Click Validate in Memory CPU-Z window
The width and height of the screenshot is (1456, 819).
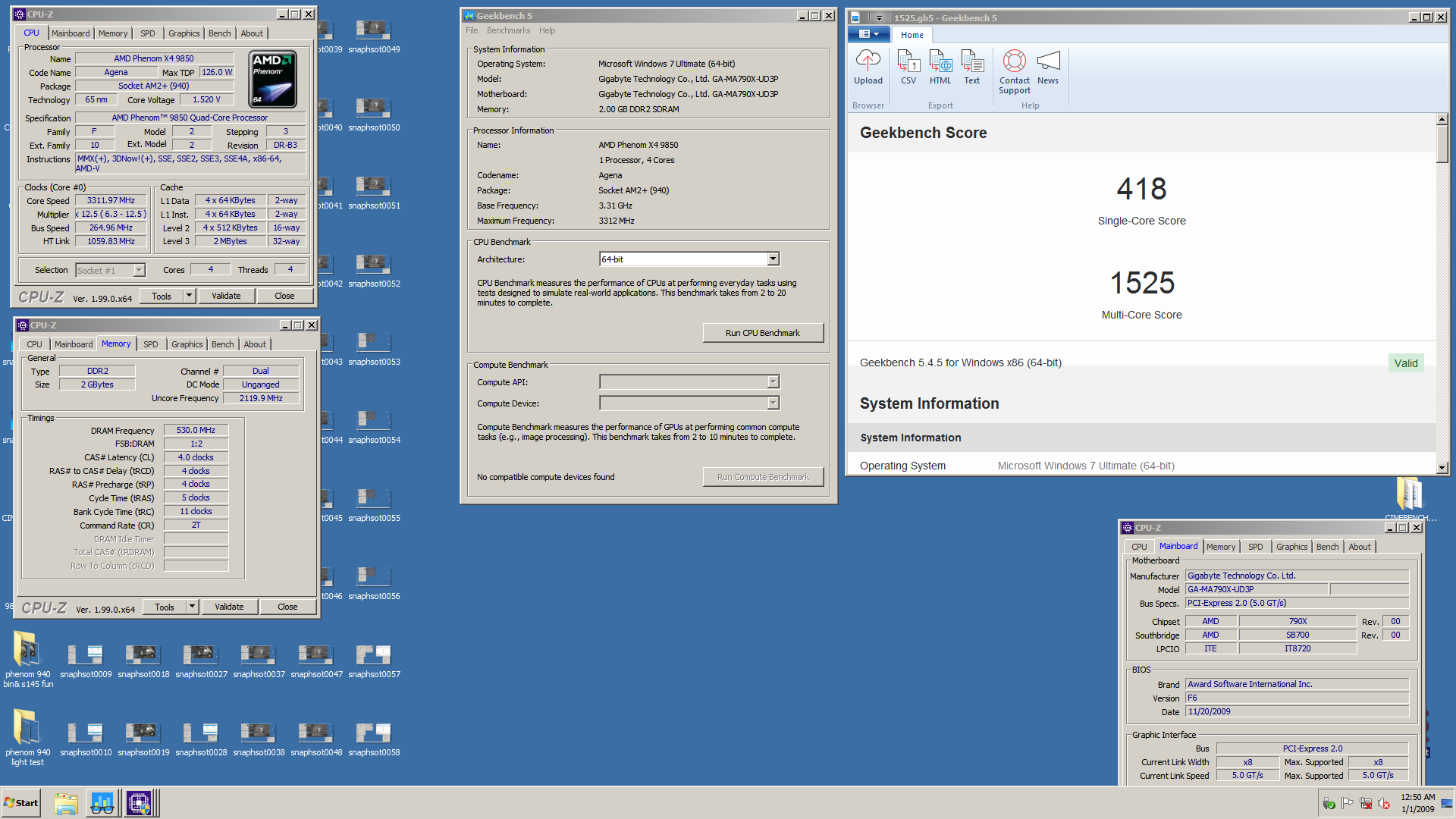tap(229, 607)
